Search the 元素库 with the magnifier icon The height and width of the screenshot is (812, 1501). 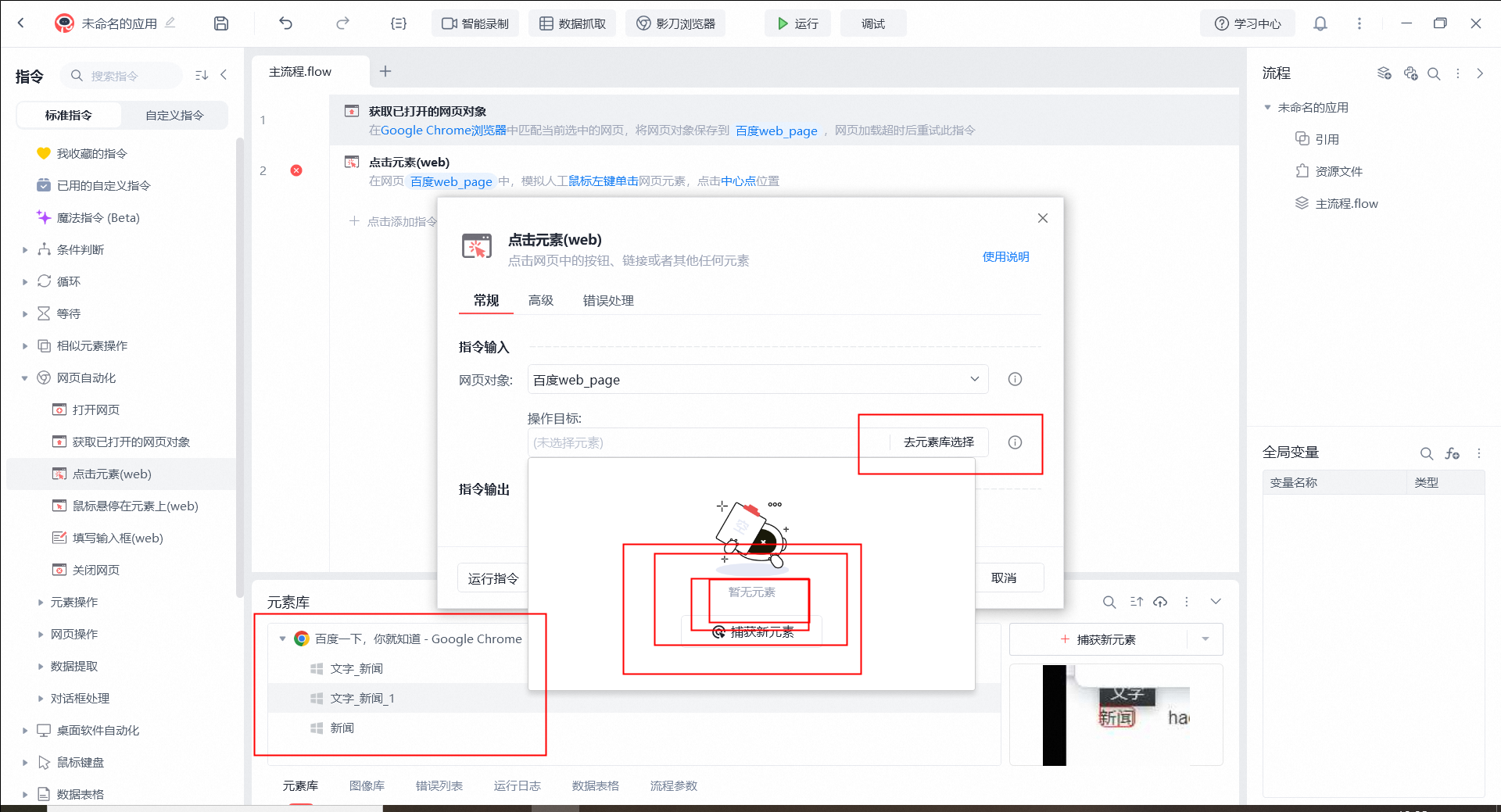click(1109, 602)
